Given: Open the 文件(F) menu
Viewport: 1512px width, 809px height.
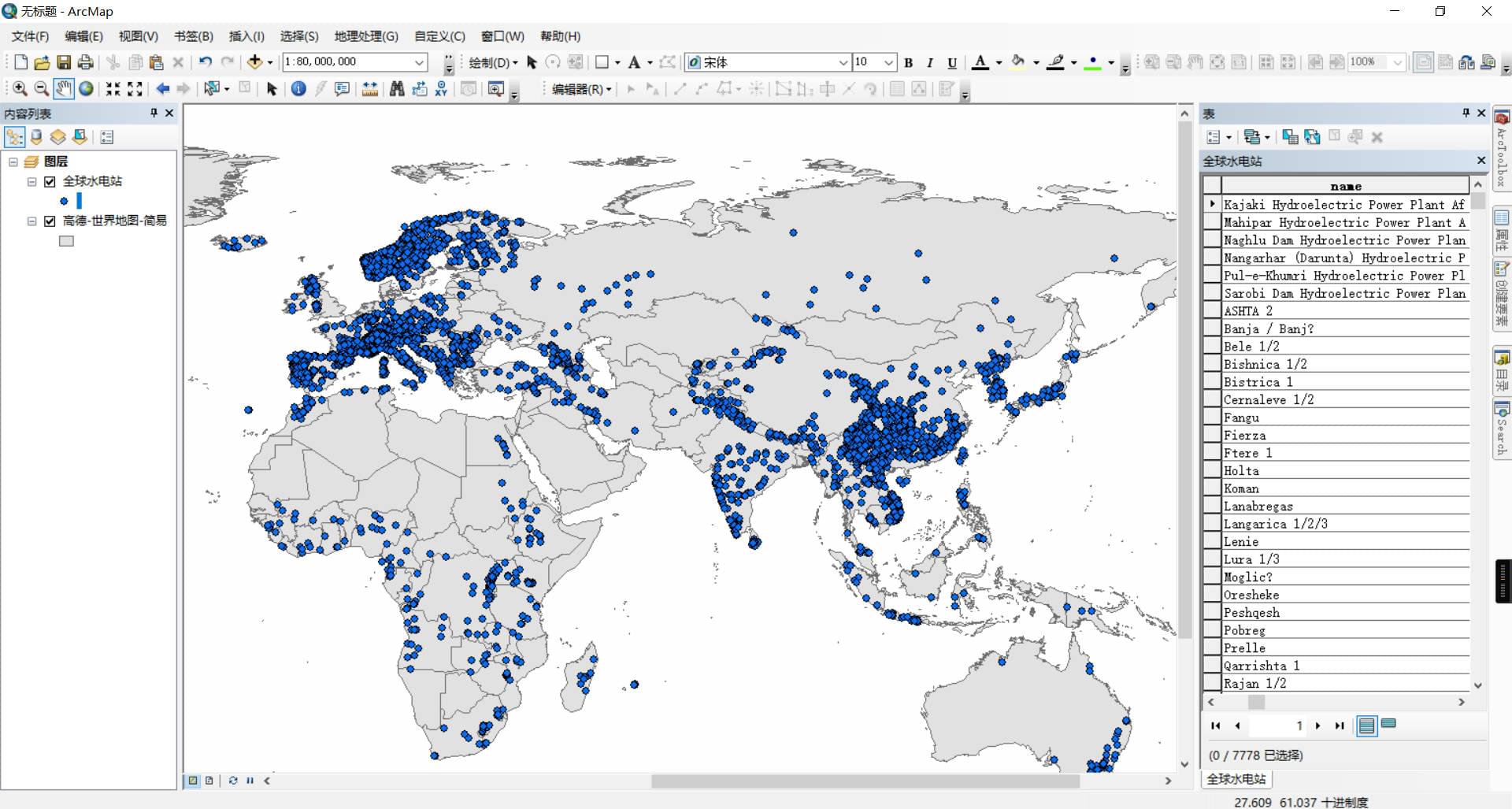Looking at the screenshot, I should point(30,36).
